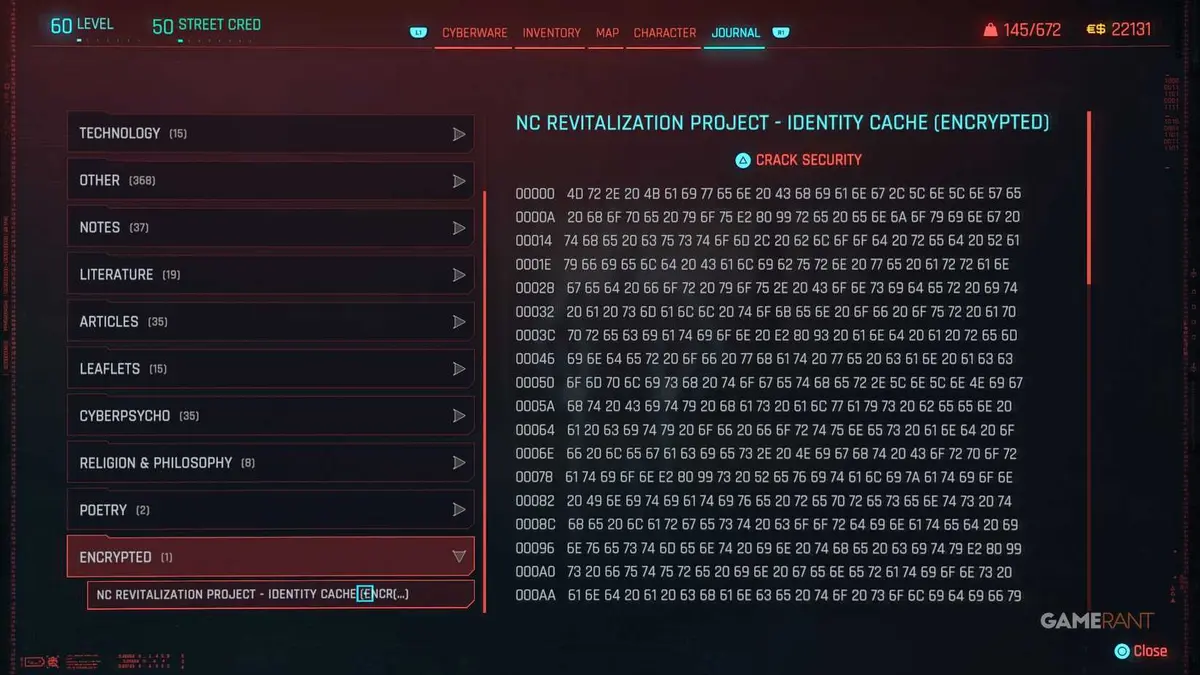Click hex row offset 00032

click(535, 312)
